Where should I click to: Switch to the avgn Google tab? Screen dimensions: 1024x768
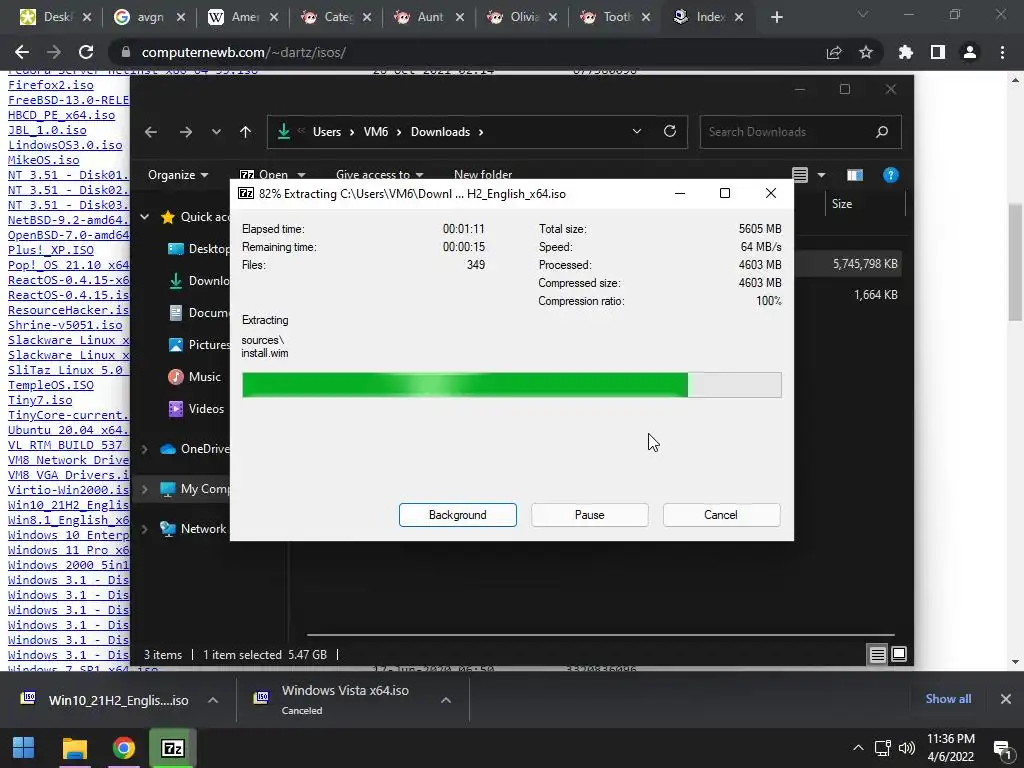tap(150, 17)
